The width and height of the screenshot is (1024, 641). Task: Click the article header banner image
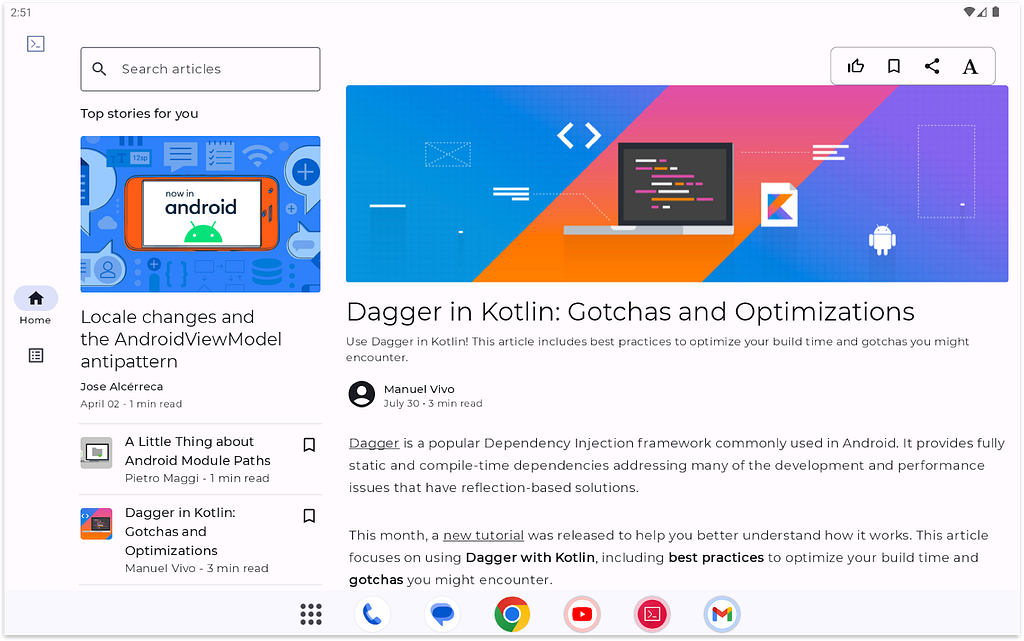(677, 183)
